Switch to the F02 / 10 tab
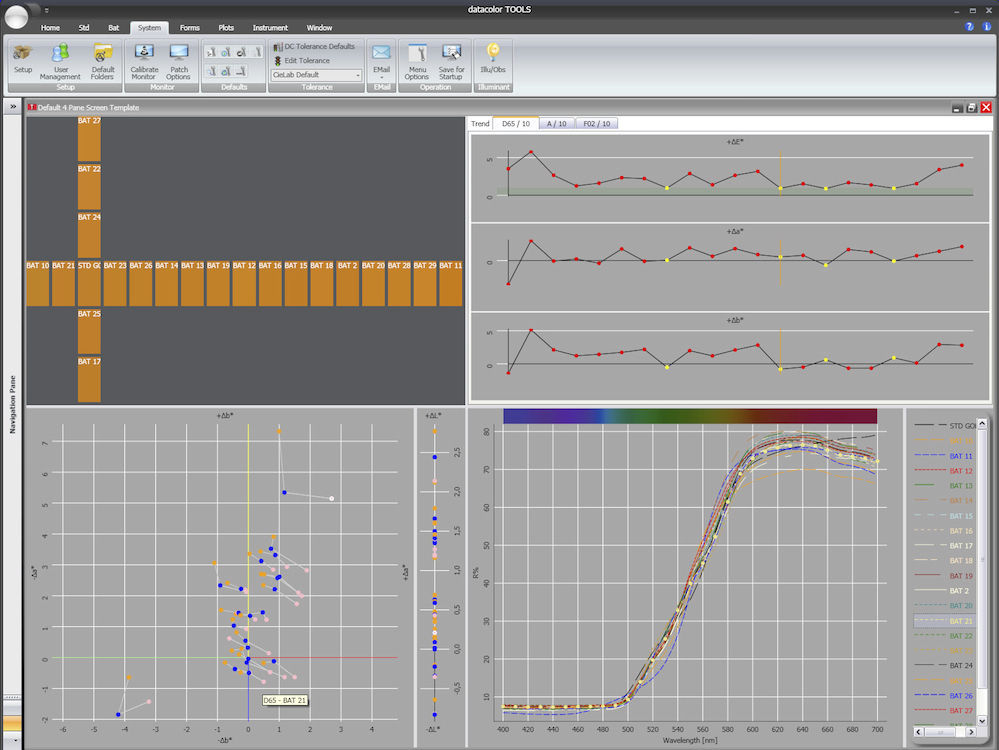Screen dimensions: 999x750 tap(596, 124)
